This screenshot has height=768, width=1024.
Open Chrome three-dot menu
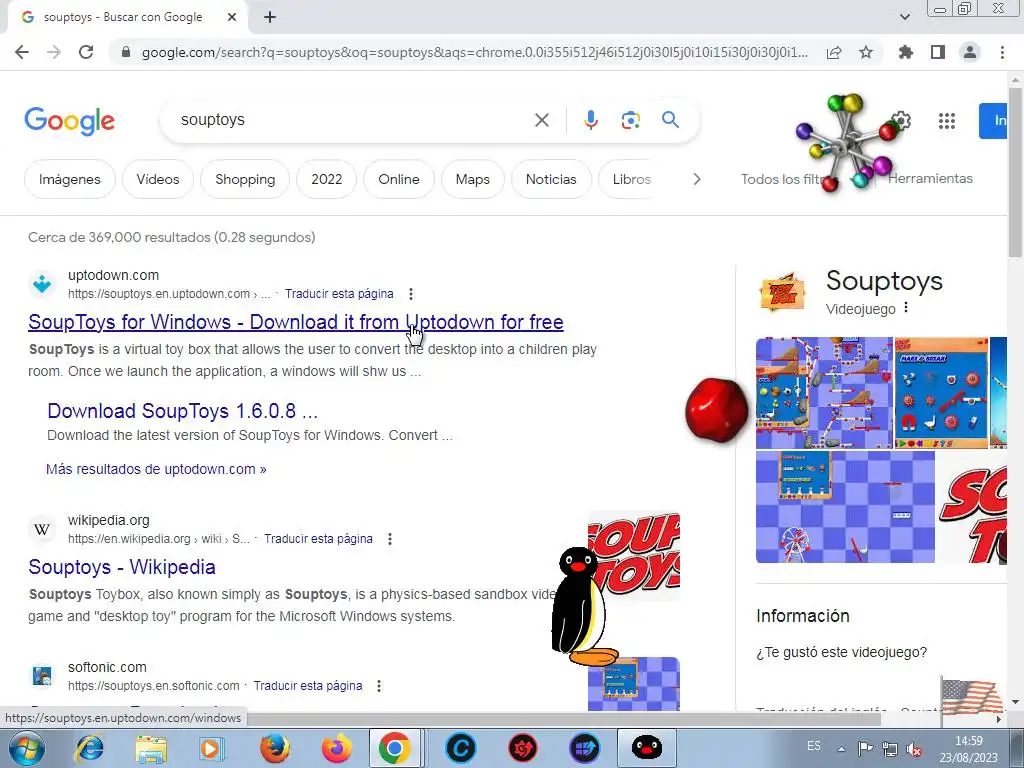(x=1002, y=52)
